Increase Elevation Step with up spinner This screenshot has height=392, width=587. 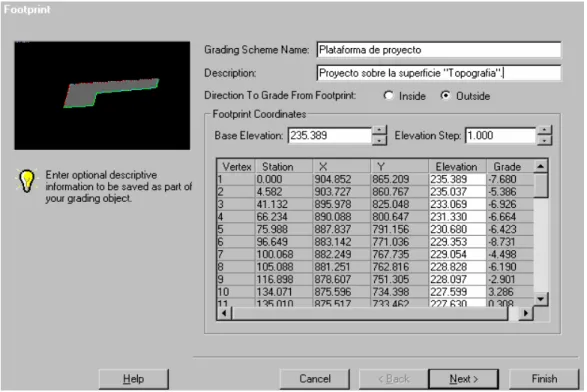[x=544, y=130]
